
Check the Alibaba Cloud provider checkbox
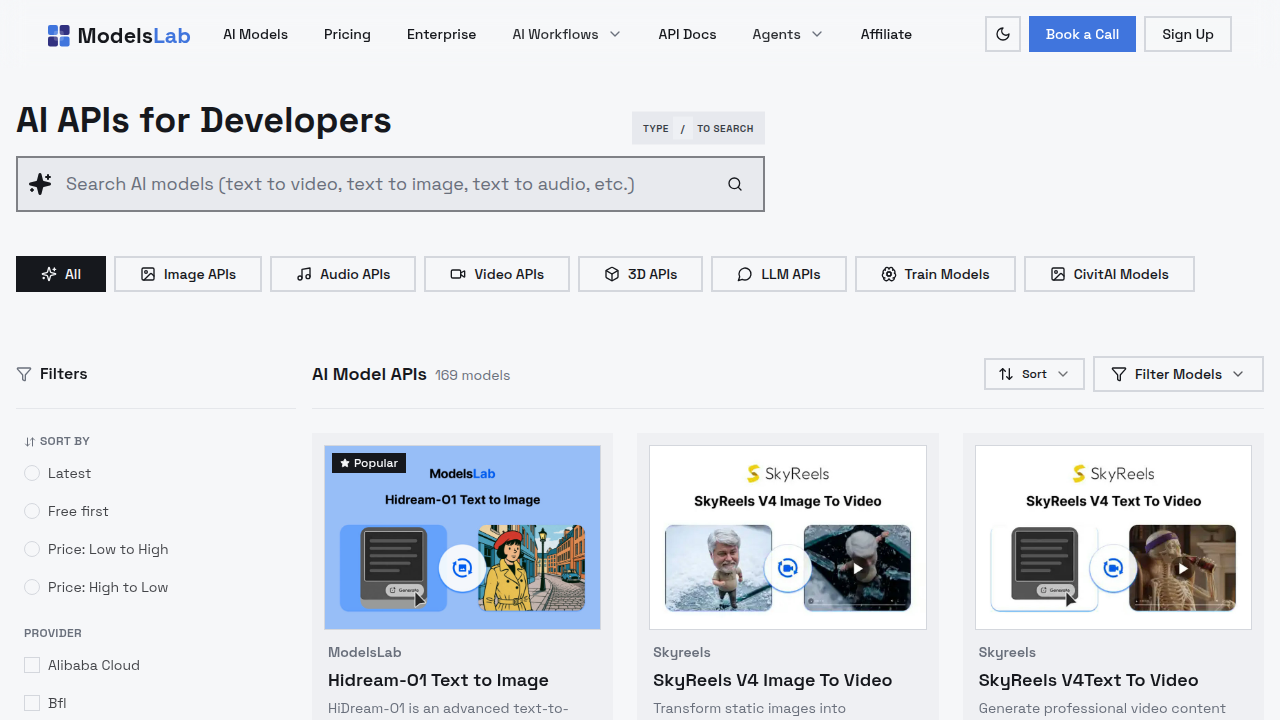(x=32, y=665)
